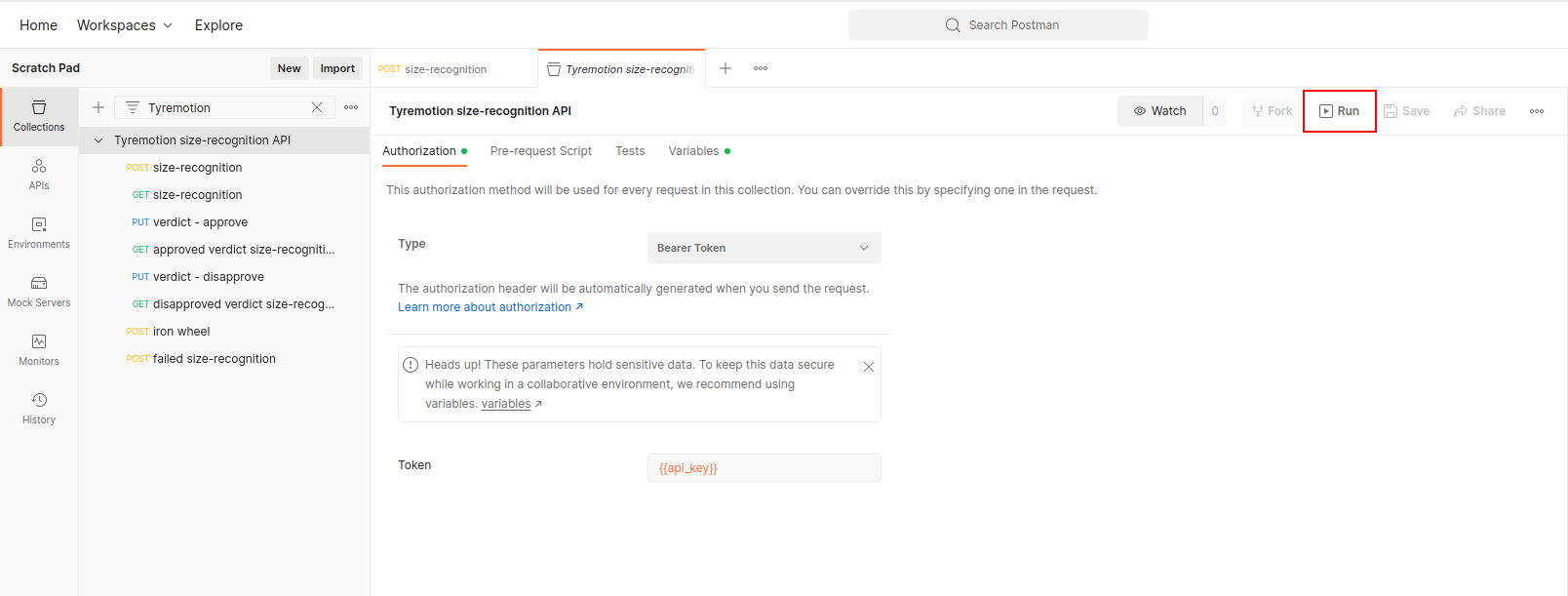1568x596 pixels.
Task: Open the Environments sidebar panel
Action: click(39, 233)
